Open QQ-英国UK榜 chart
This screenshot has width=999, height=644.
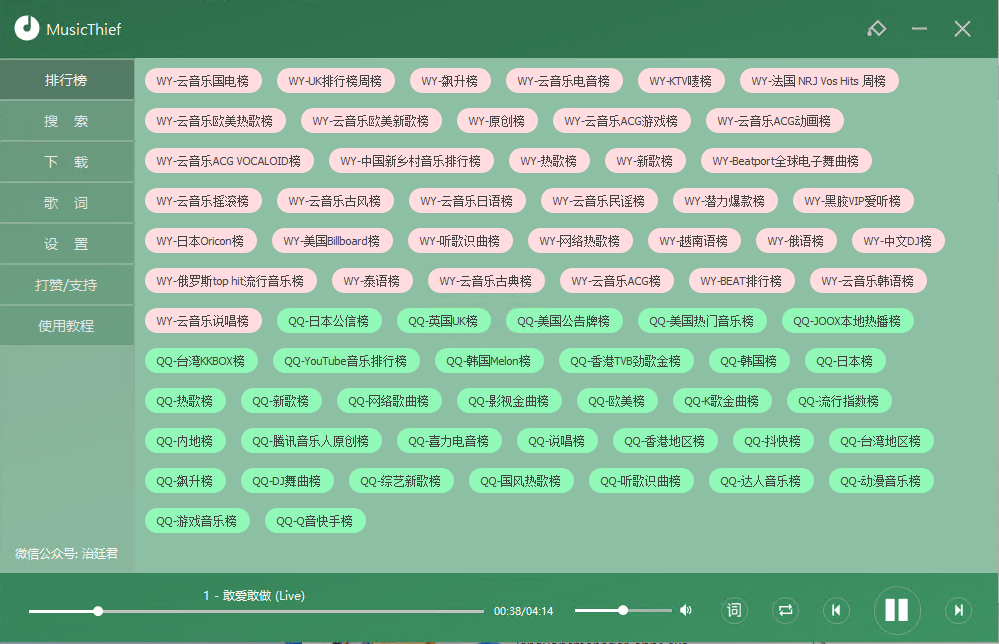(443, 321)
